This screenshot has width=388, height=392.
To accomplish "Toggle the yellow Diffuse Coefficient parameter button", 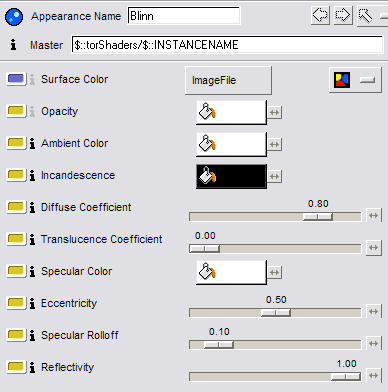I will coord(16,207).
